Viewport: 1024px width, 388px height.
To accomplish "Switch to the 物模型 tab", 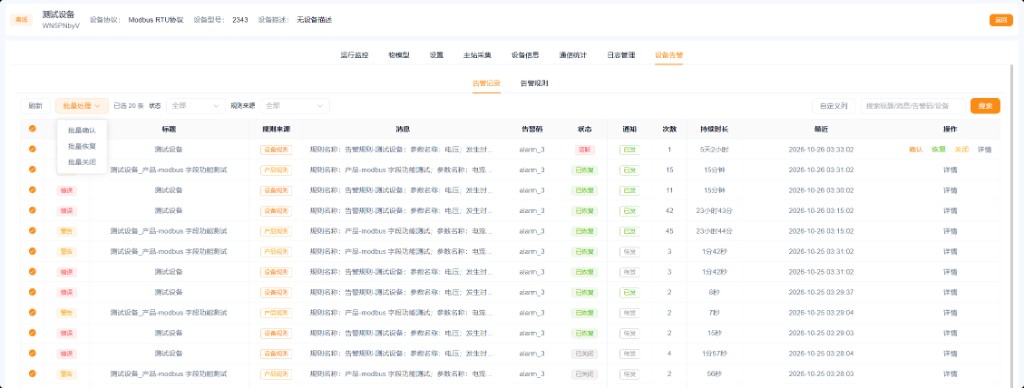I will tap(398, 56).
